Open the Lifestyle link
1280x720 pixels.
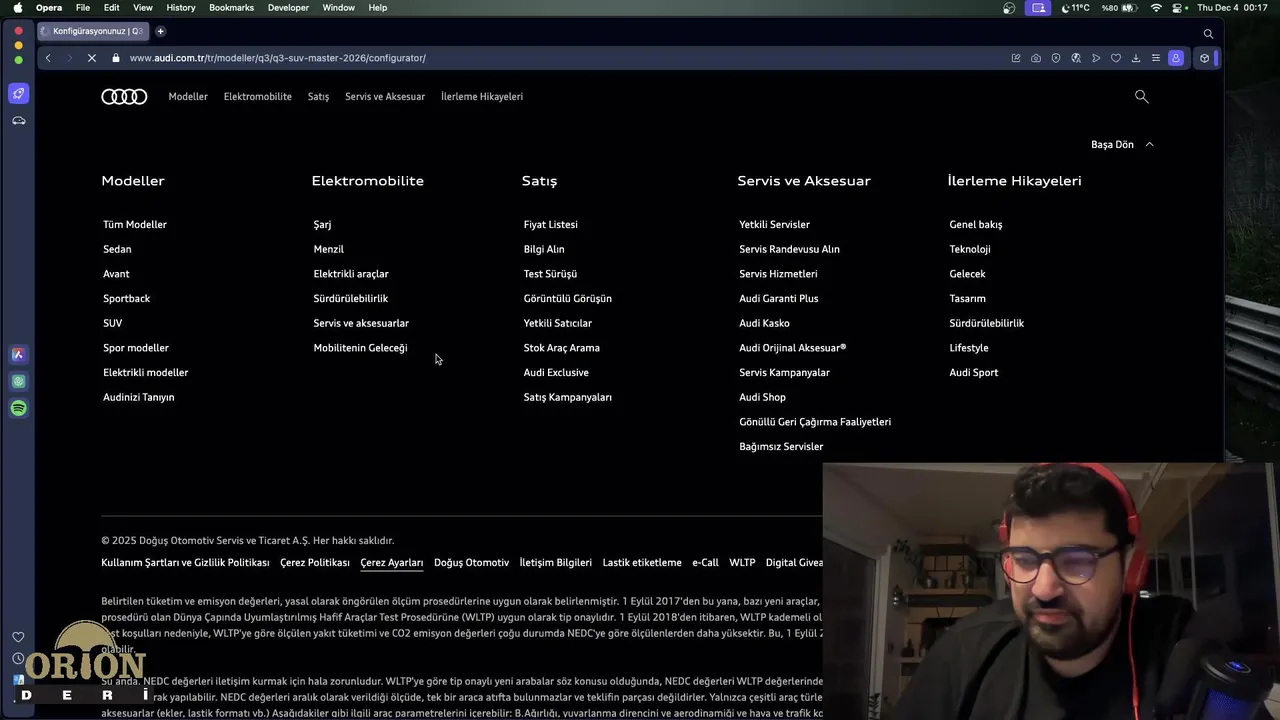[969, 348]
